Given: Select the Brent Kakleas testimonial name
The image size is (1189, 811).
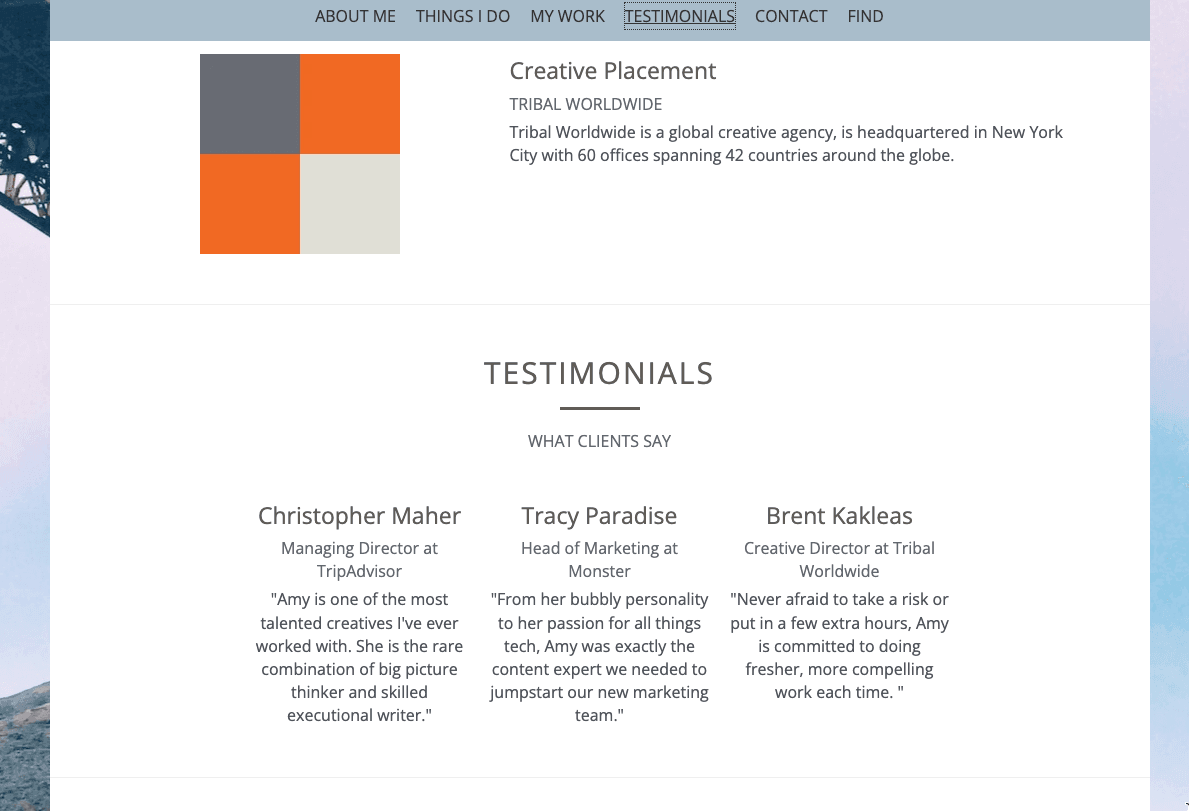Looking at the screenshot, I should [x=839, y=516].
